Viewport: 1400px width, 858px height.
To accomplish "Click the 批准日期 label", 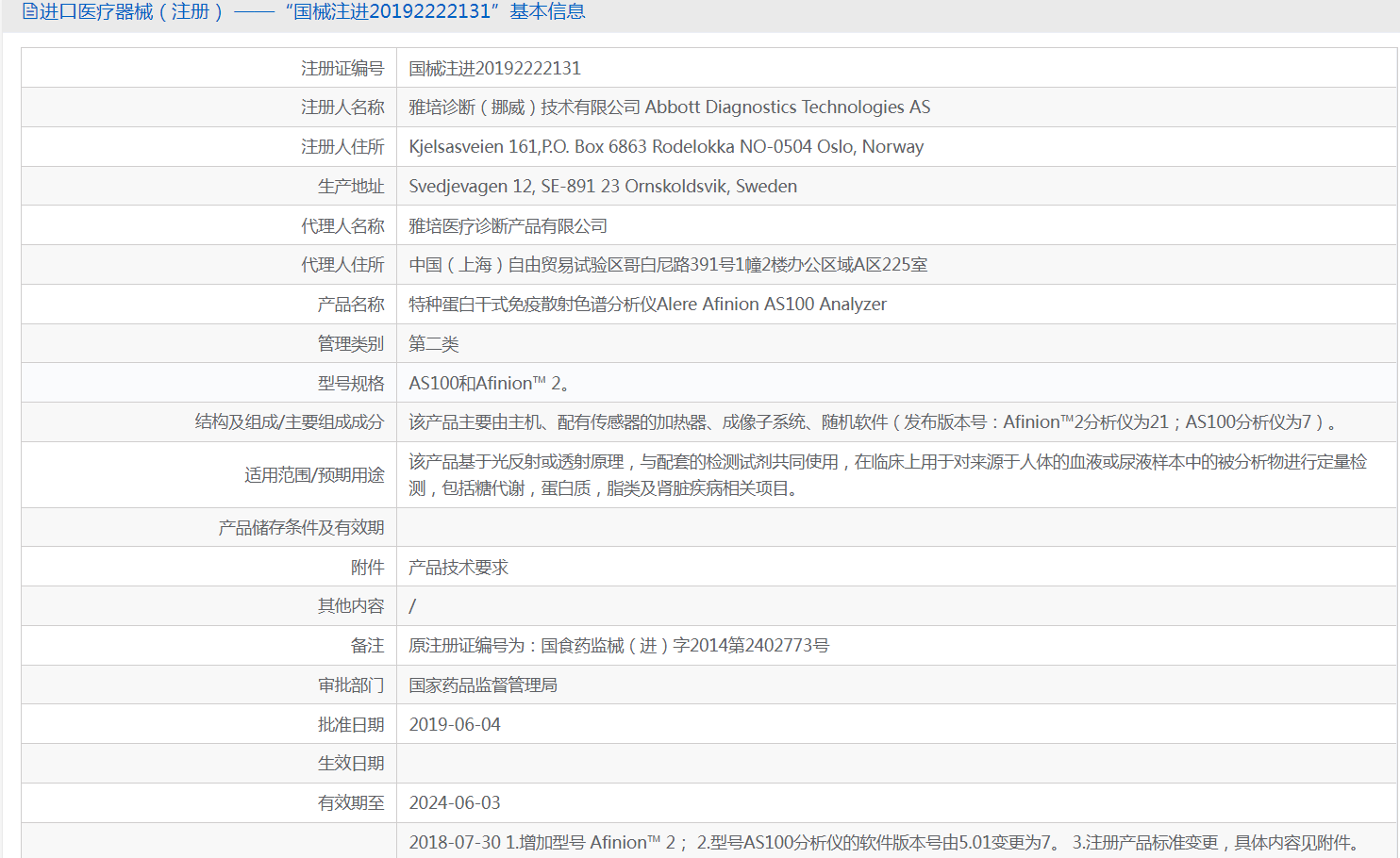I will pos(351,725).
